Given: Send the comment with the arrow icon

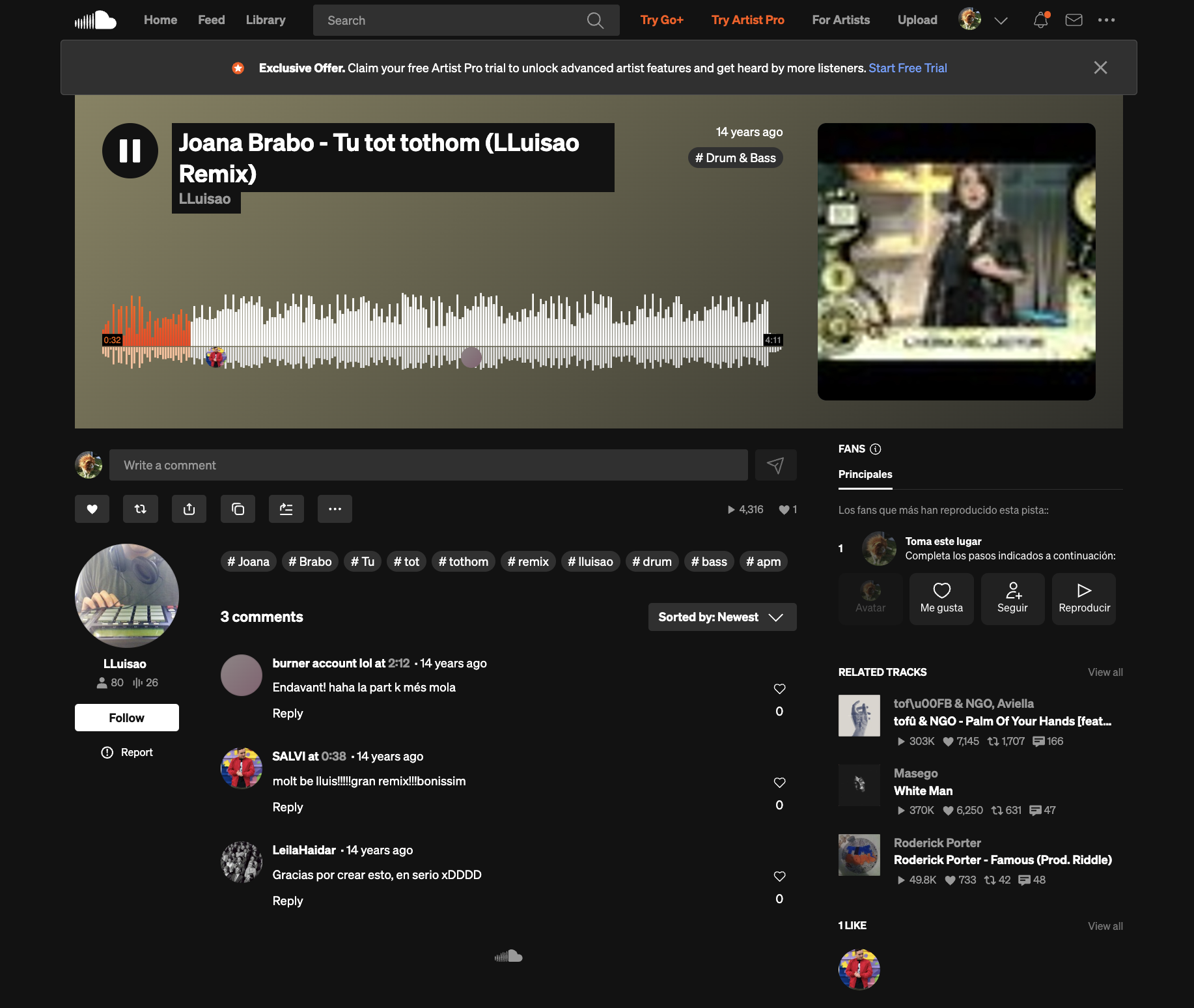Looking at the screenshot, I should click(x=775, y=465).
